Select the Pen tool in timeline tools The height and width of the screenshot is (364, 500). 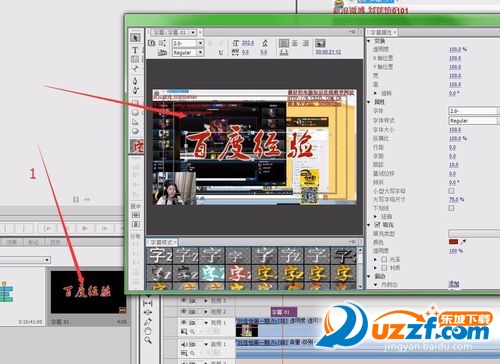pyautogui.click(x=148, y=321)
